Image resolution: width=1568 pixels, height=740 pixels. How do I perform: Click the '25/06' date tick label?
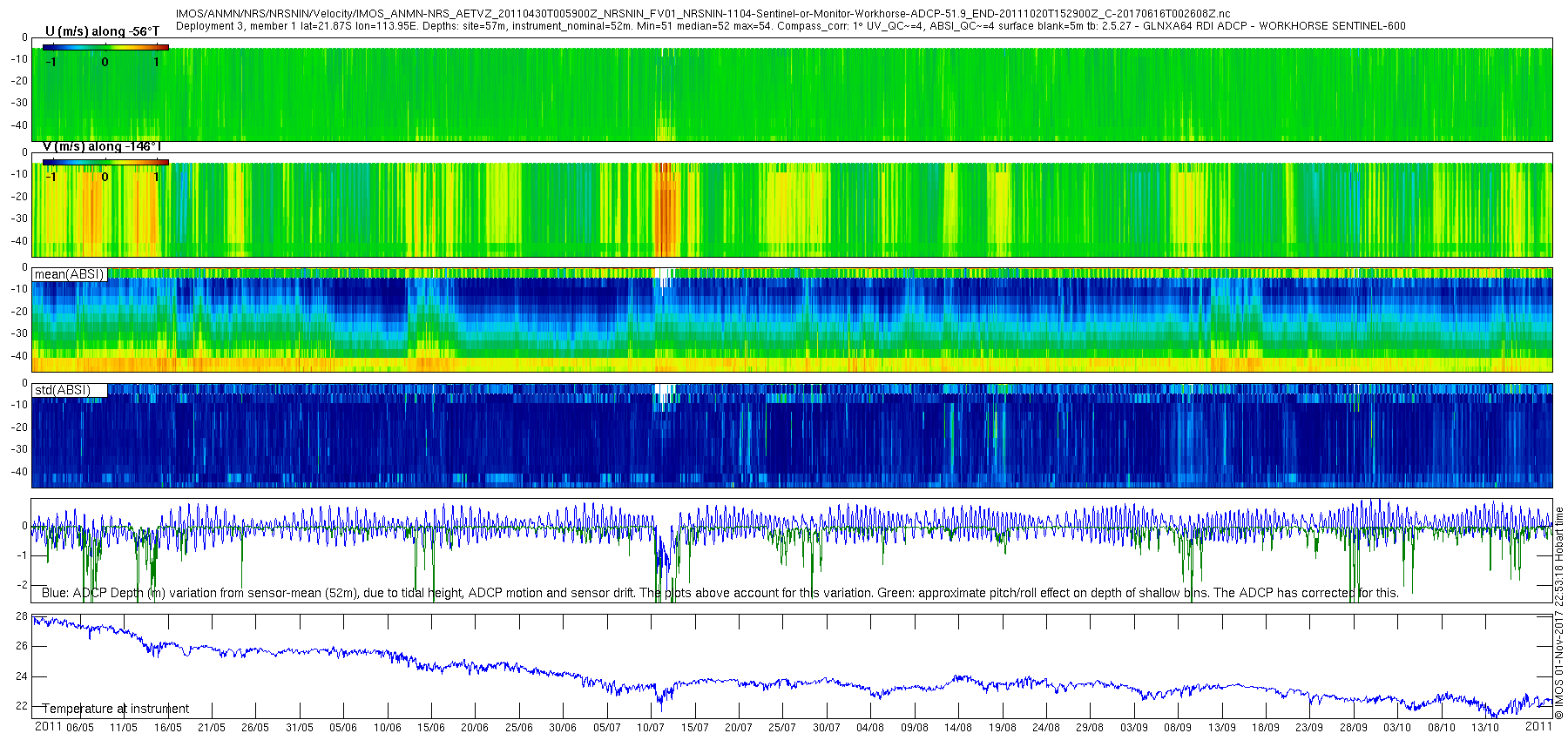point(519,728)
